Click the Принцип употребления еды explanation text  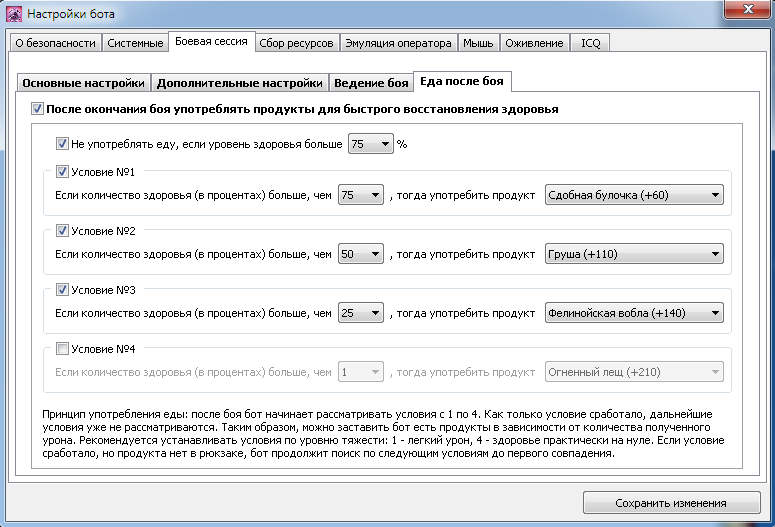click(383, 434)
